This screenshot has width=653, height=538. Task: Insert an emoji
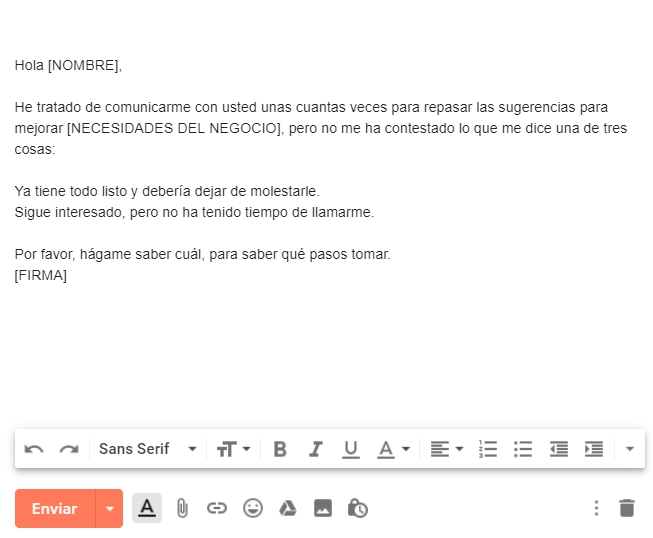(253, 508)
